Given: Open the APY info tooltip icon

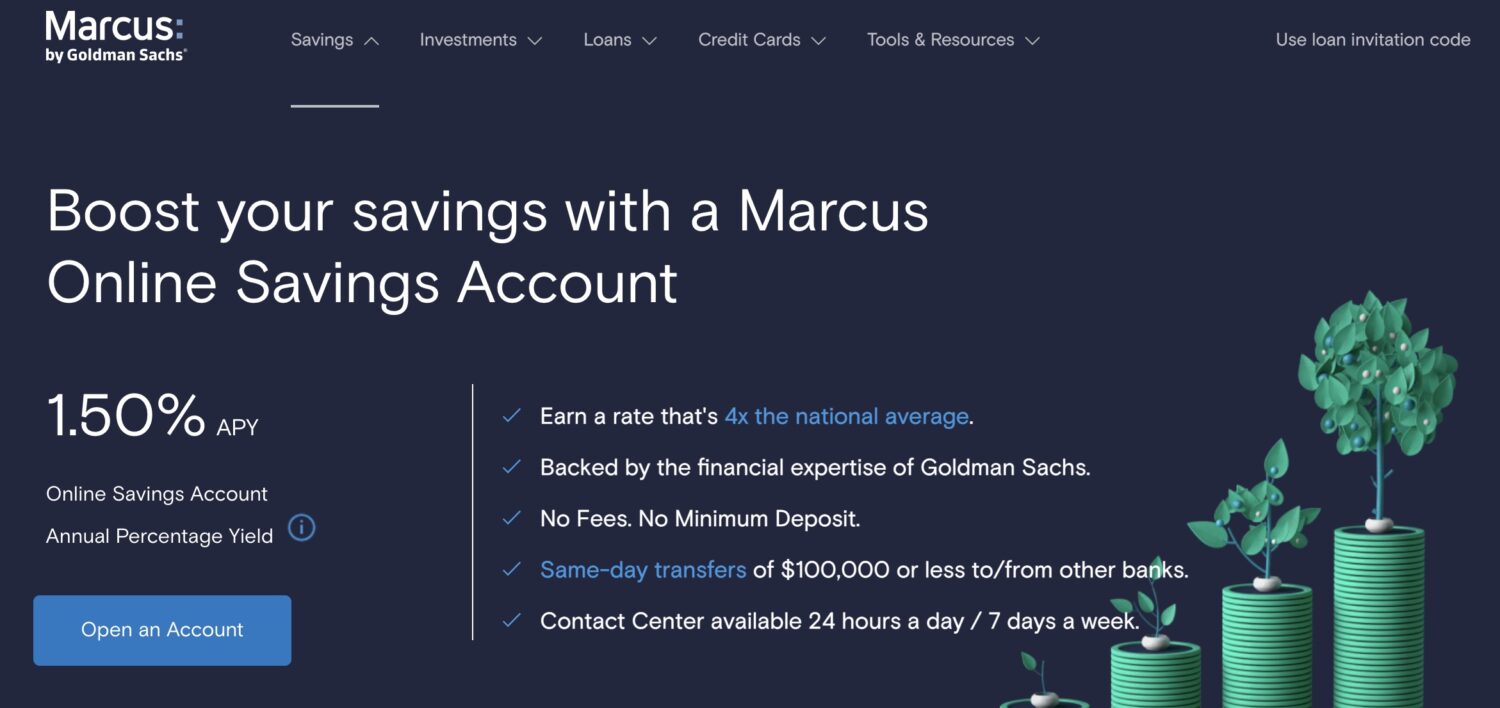Looking at the screenshot, I should [x=301, y=528].
